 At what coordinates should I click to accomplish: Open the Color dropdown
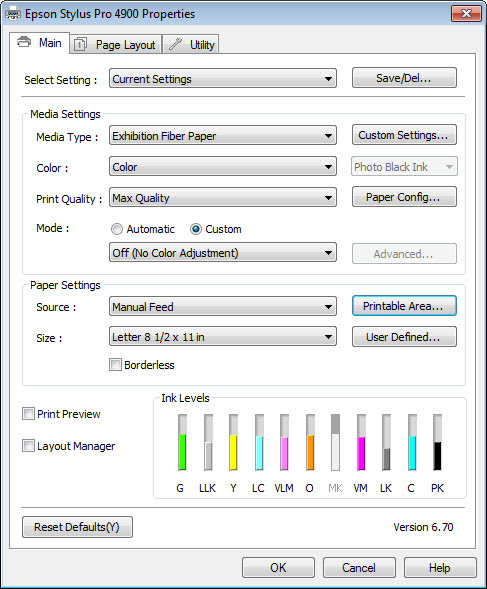coord(223,166)
